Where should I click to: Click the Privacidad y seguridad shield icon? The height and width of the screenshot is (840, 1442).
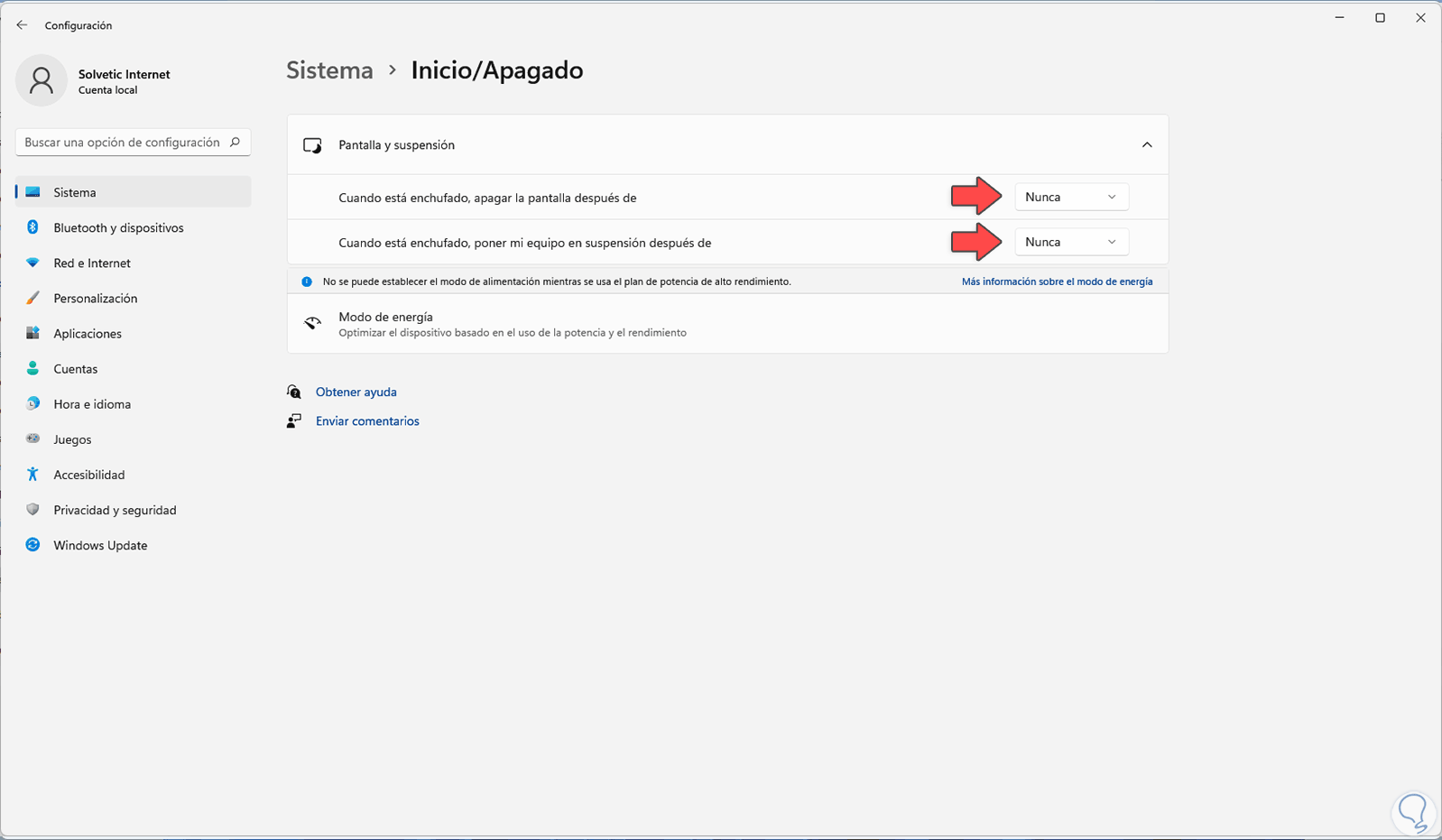[32, 510]
